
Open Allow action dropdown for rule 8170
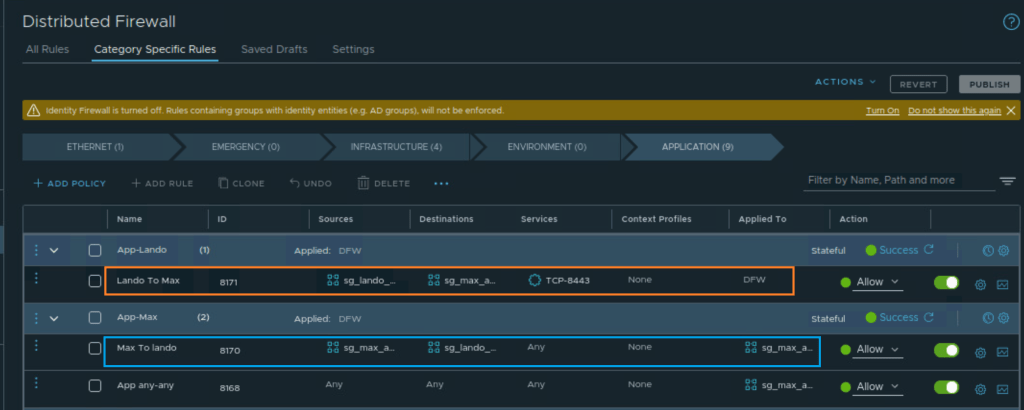[x=878, y=350]
